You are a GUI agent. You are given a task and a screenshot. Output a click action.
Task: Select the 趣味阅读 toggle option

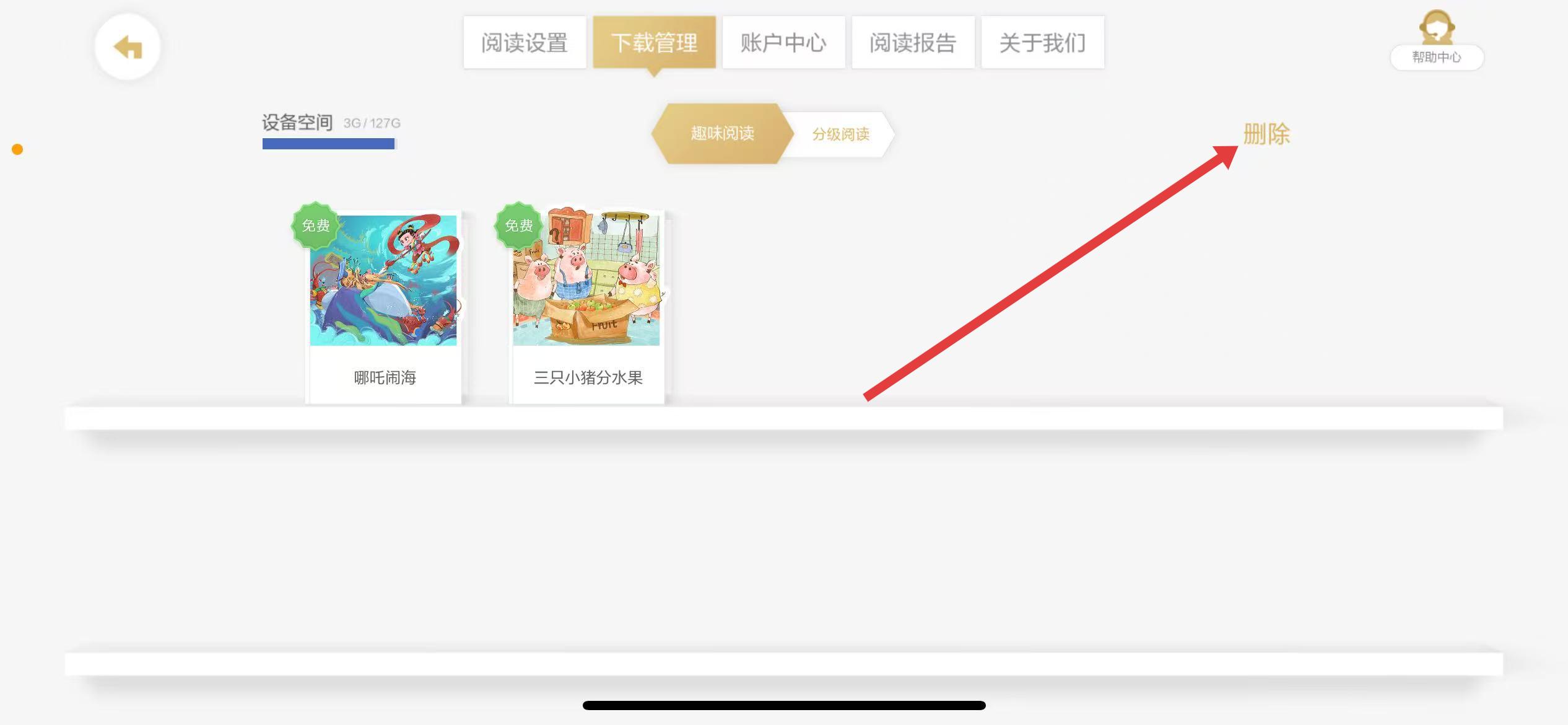tap(722, 134)
